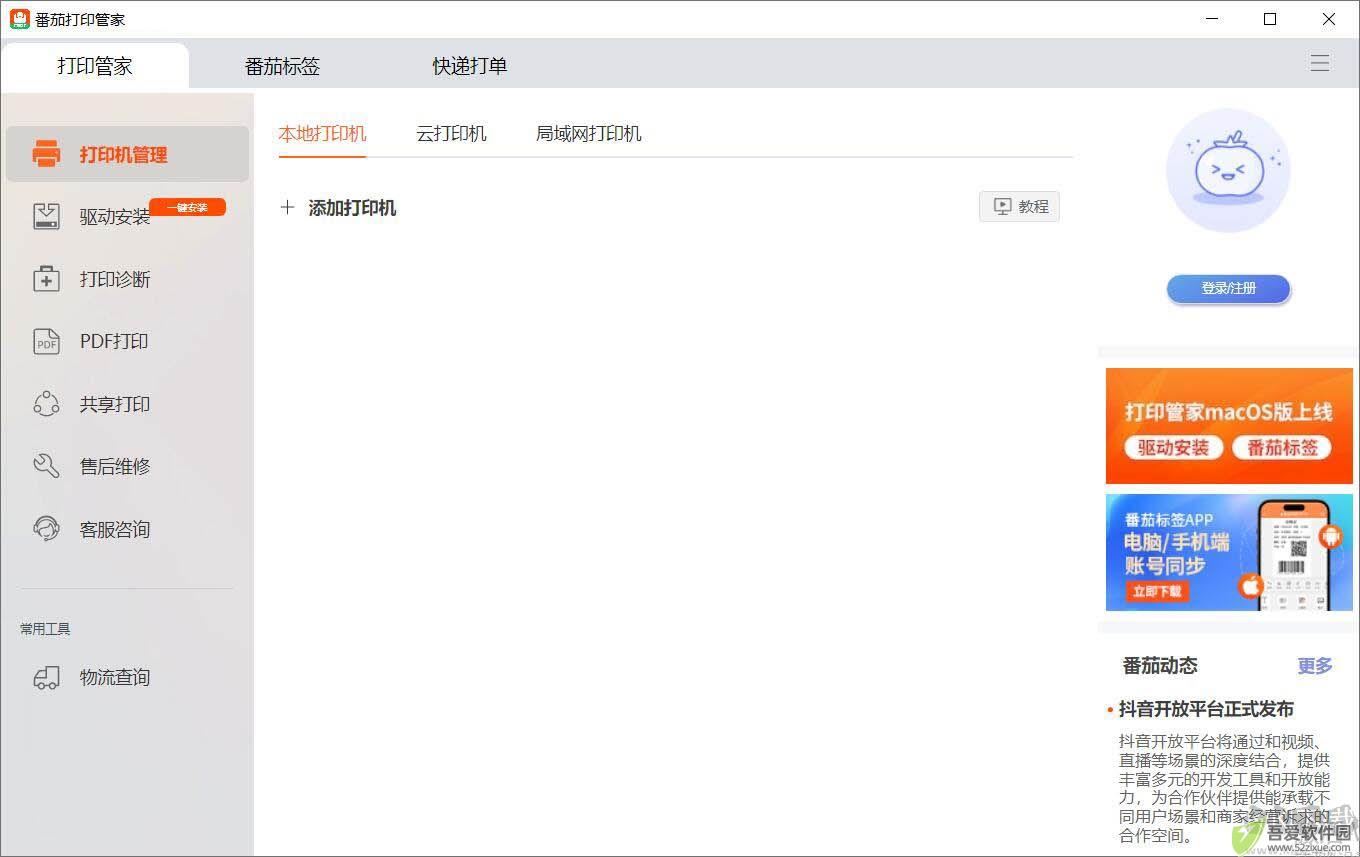Screen dimensions: 1360x857
Task: Click the 客服咨询 headset icon
Action: [46, 529]
